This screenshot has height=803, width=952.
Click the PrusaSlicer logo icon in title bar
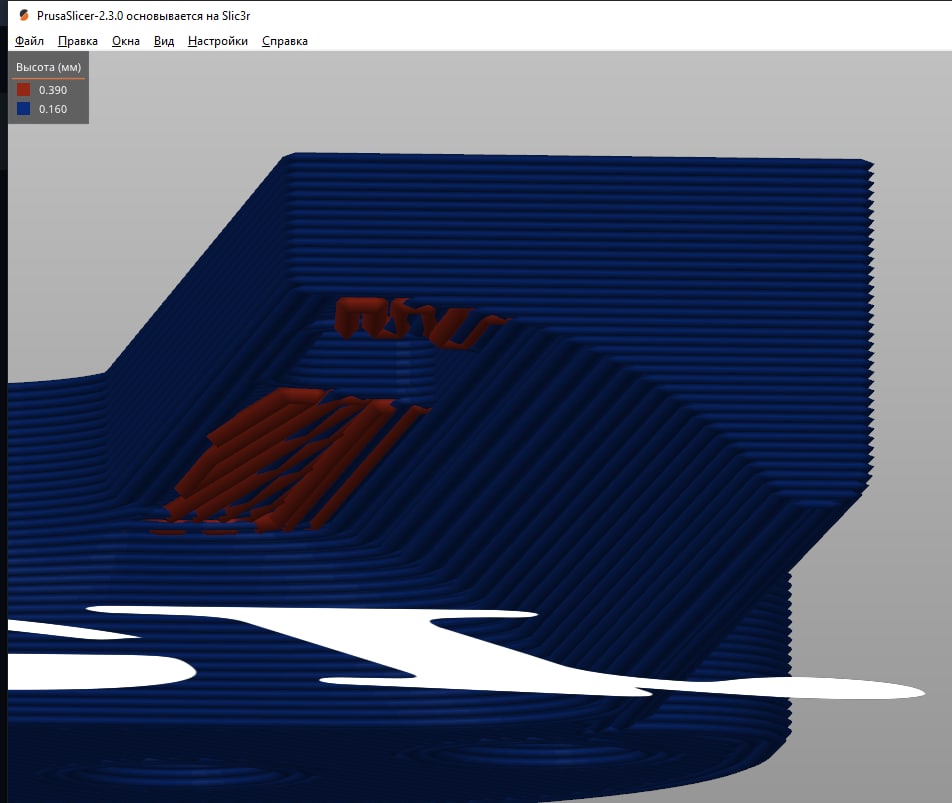(24, 15)
